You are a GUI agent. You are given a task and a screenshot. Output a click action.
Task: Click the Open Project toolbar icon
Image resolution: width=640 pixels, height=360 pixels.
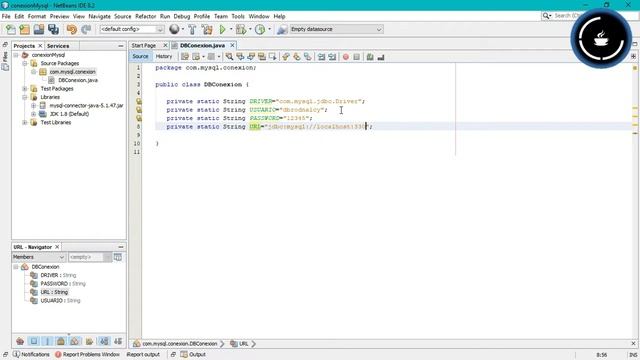[x=39, y=29]
